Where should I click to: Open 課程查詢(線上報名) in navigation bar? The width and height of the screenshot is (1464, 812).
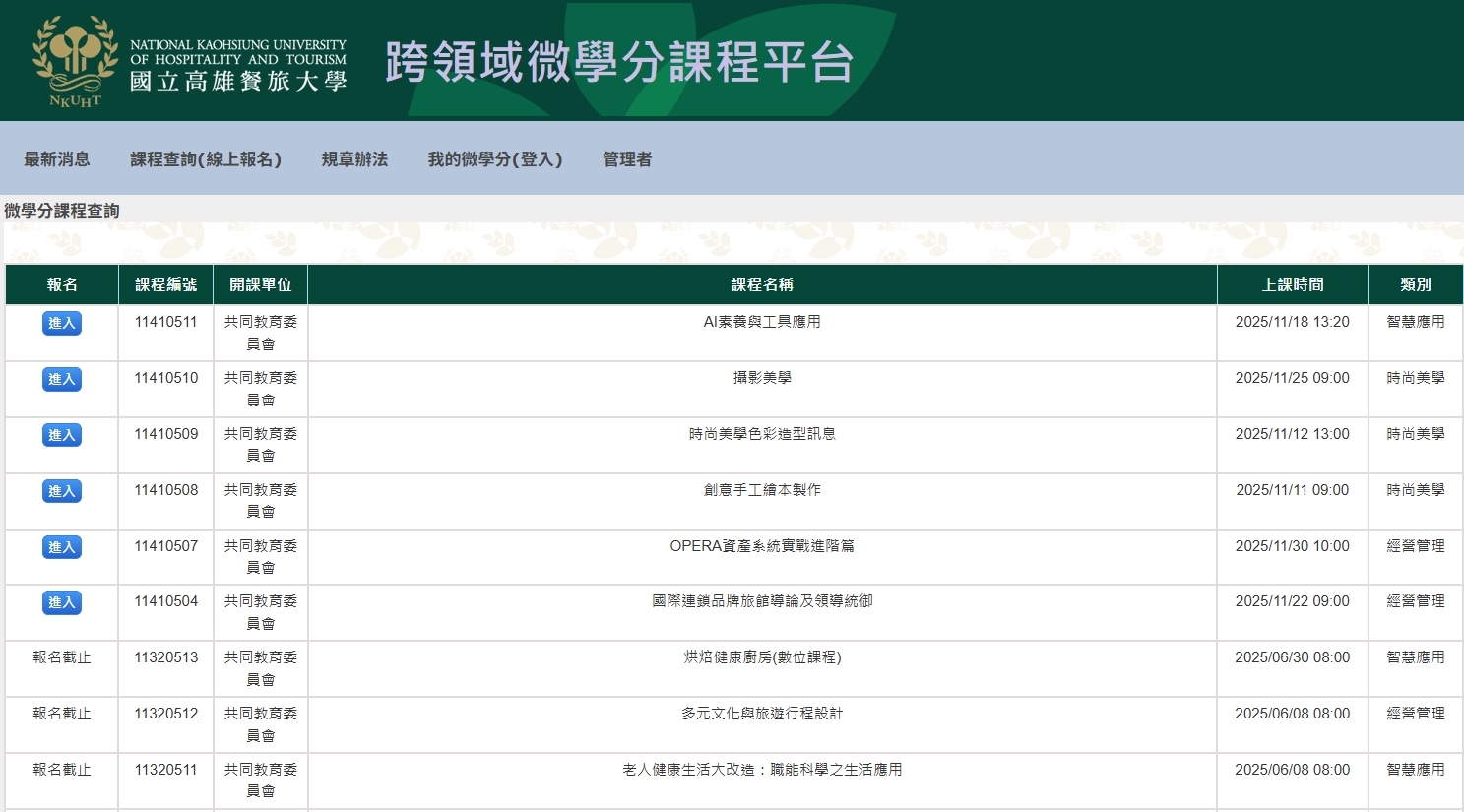(206, 159)
